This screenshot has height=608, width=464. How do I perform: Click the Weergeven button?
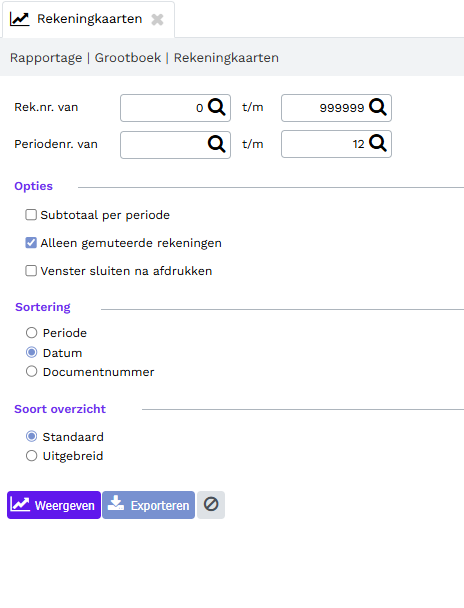(54, 505)
